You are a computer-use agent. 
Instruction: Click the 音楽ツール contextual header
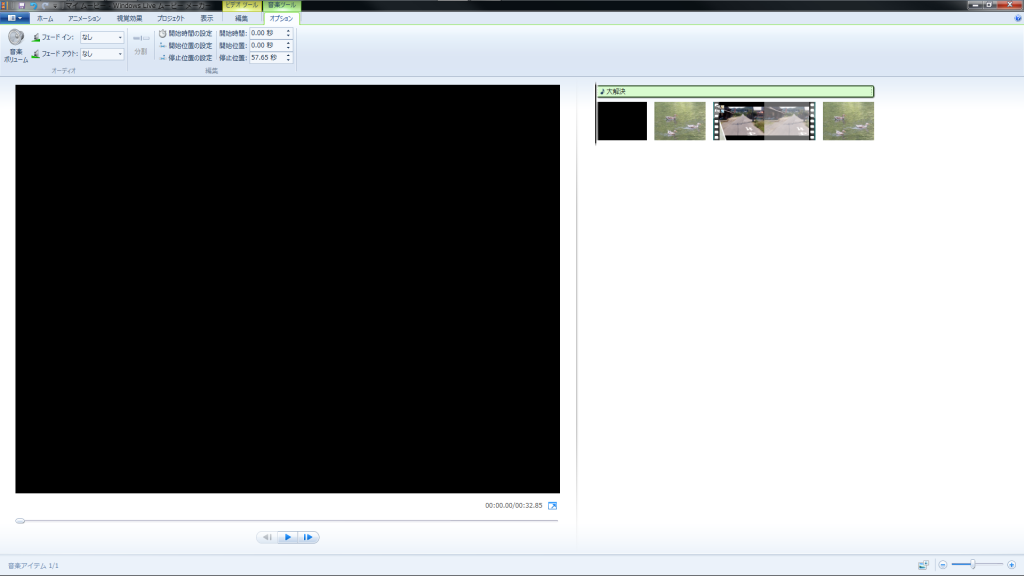click(281, 5)
